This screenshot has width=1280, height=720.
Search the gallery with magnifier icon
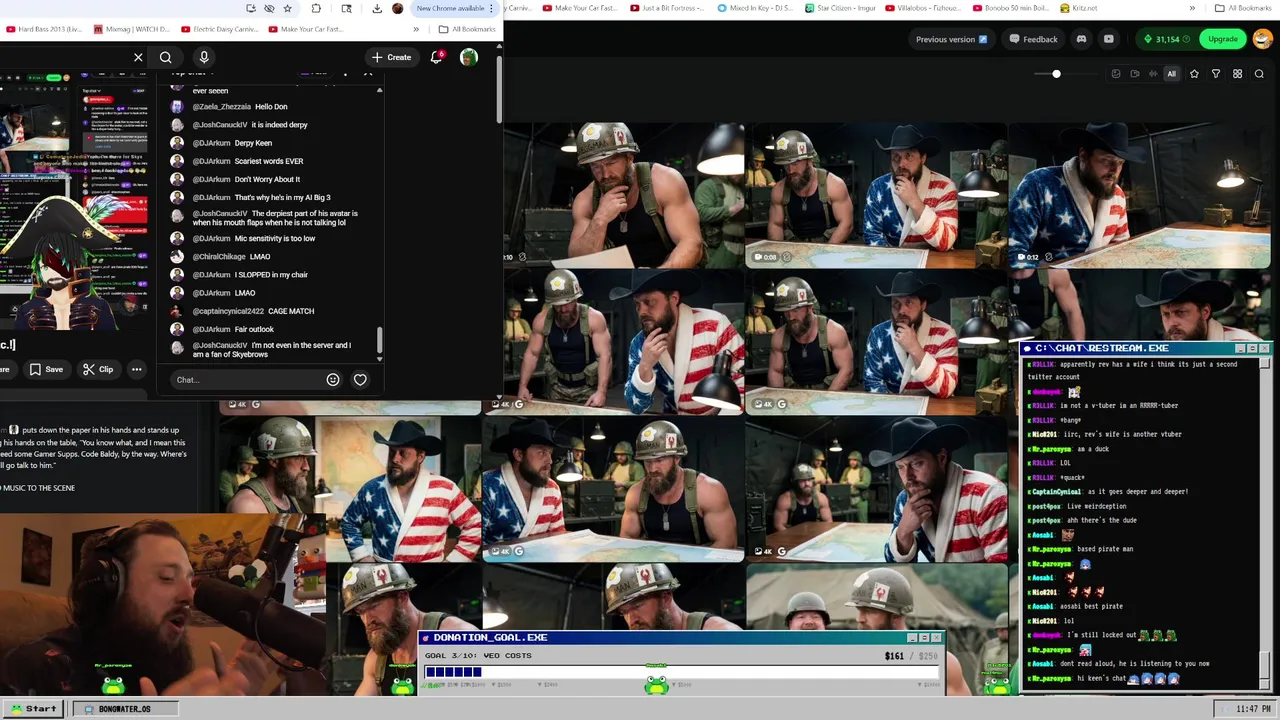pos(1259,74)
